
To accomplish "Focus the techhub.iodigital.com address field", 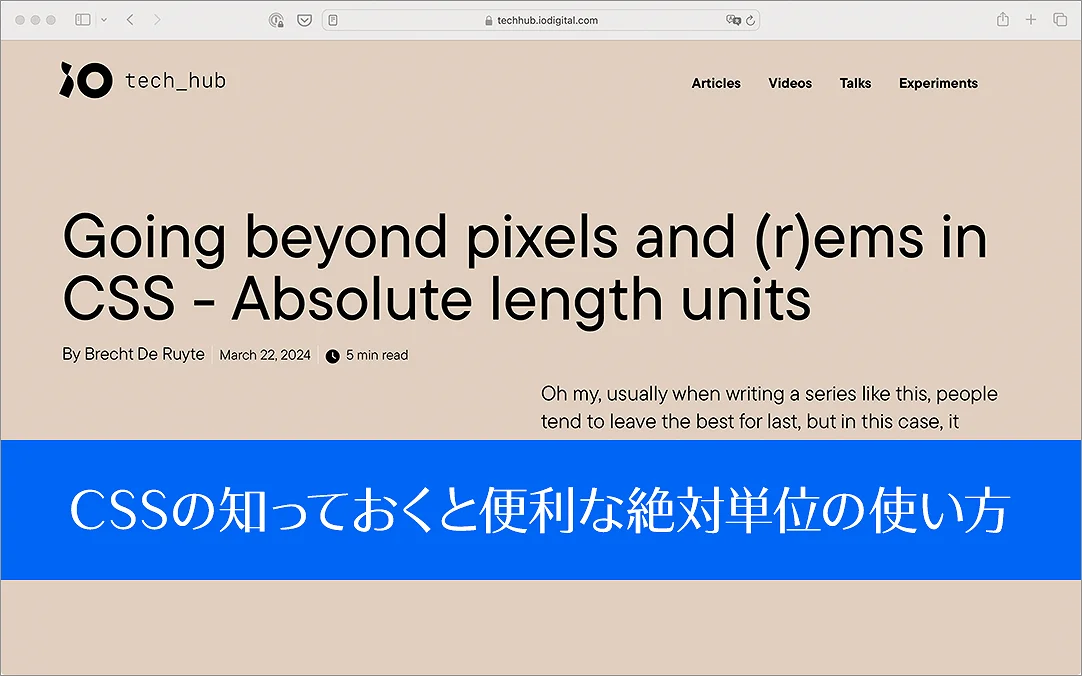I will point(541,20).
